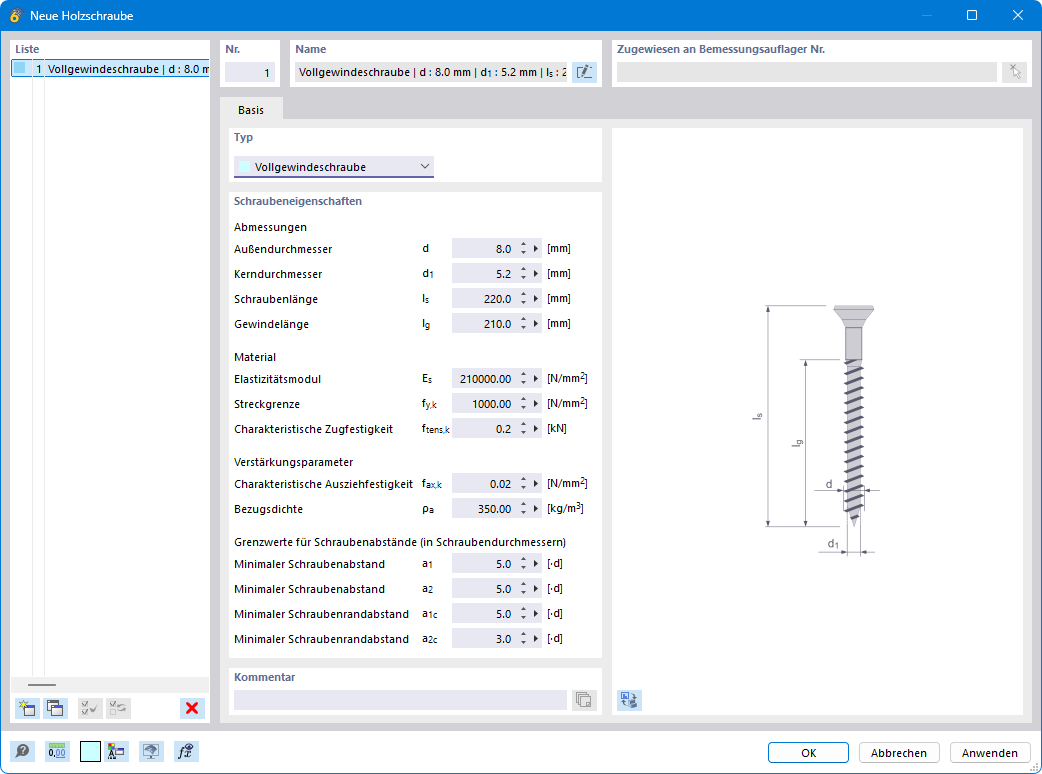Adjust stepper for Schraubenrandabstand a2c
The image size is (1042, 774).
tap(524, 639)
